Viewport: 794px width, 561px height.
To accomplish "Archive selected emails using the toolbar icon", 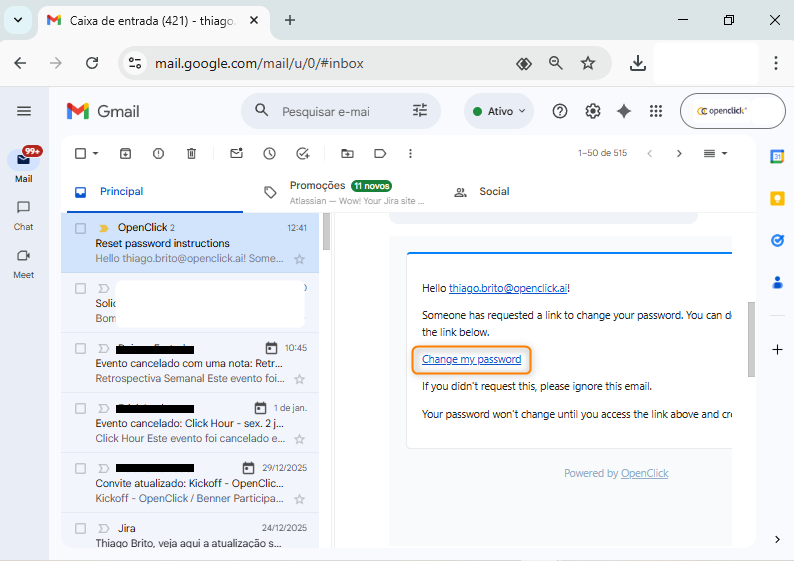I will click(x=125, y=153).
